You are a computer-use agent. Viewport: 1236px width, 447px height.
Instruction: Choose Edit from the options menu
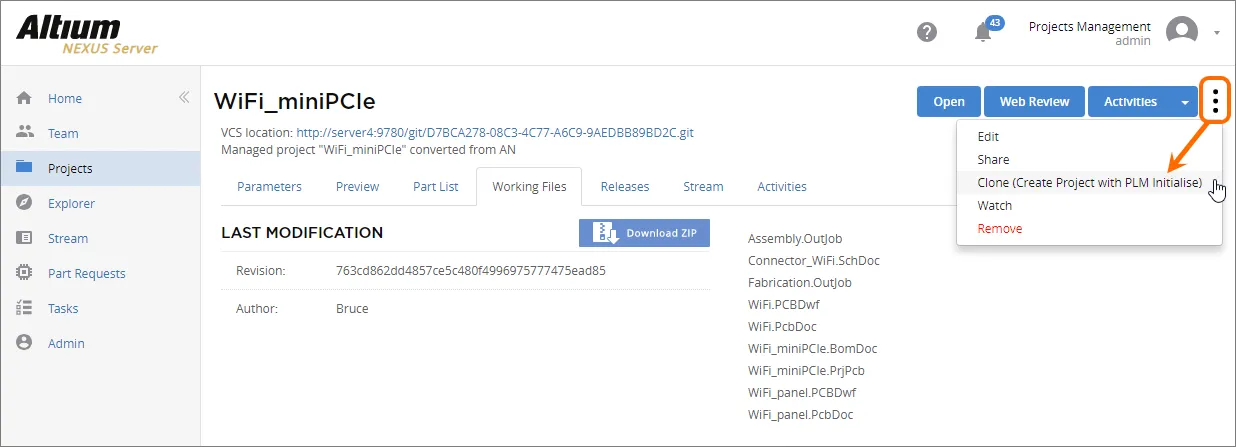coord(988,137)
